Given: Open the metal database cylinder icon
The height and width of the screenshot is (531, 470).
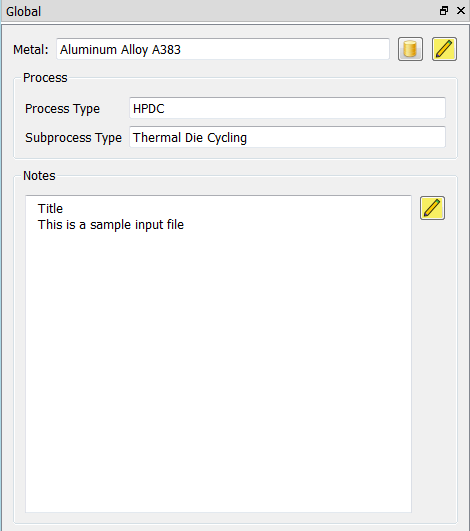Looking at the screenshot, I should (410, 49).
